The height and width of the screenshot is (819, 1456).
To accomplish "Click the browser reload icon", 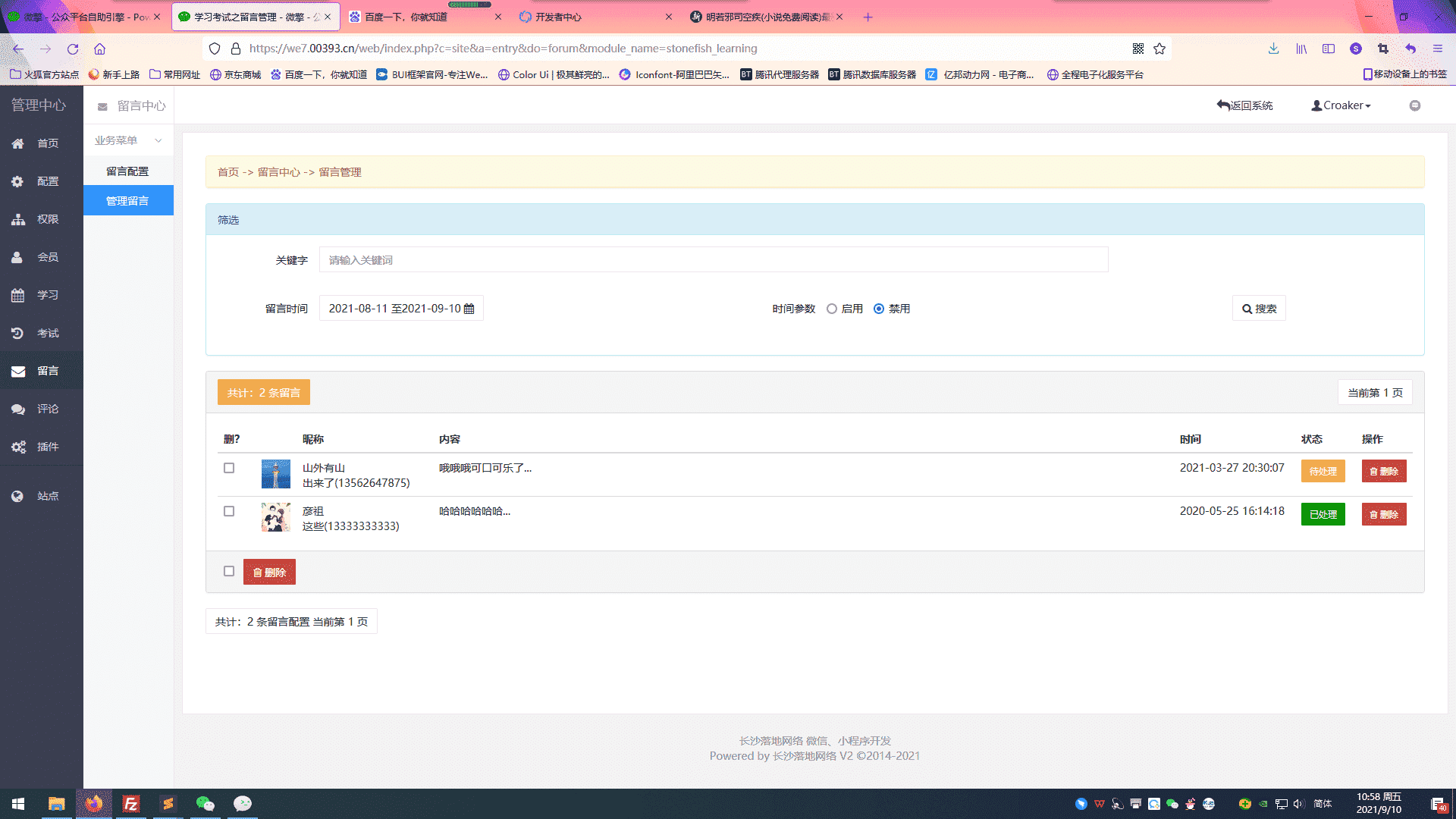I will pos(73,49).
